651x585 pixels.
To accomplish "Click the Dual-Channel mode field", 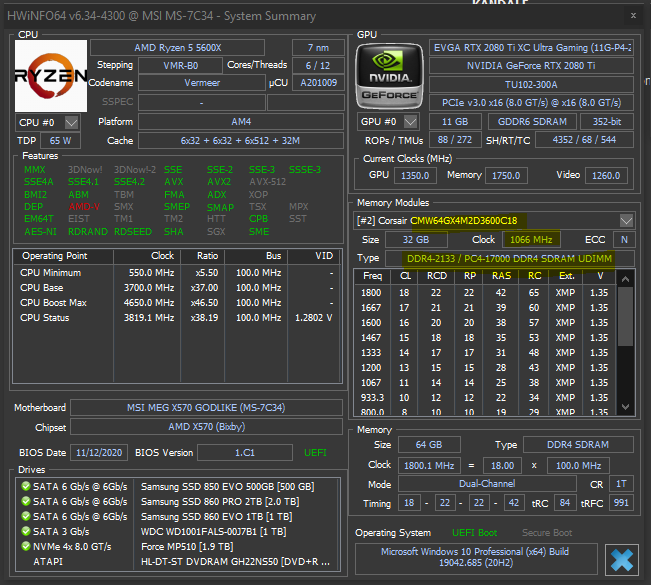I will pos(487,484).
